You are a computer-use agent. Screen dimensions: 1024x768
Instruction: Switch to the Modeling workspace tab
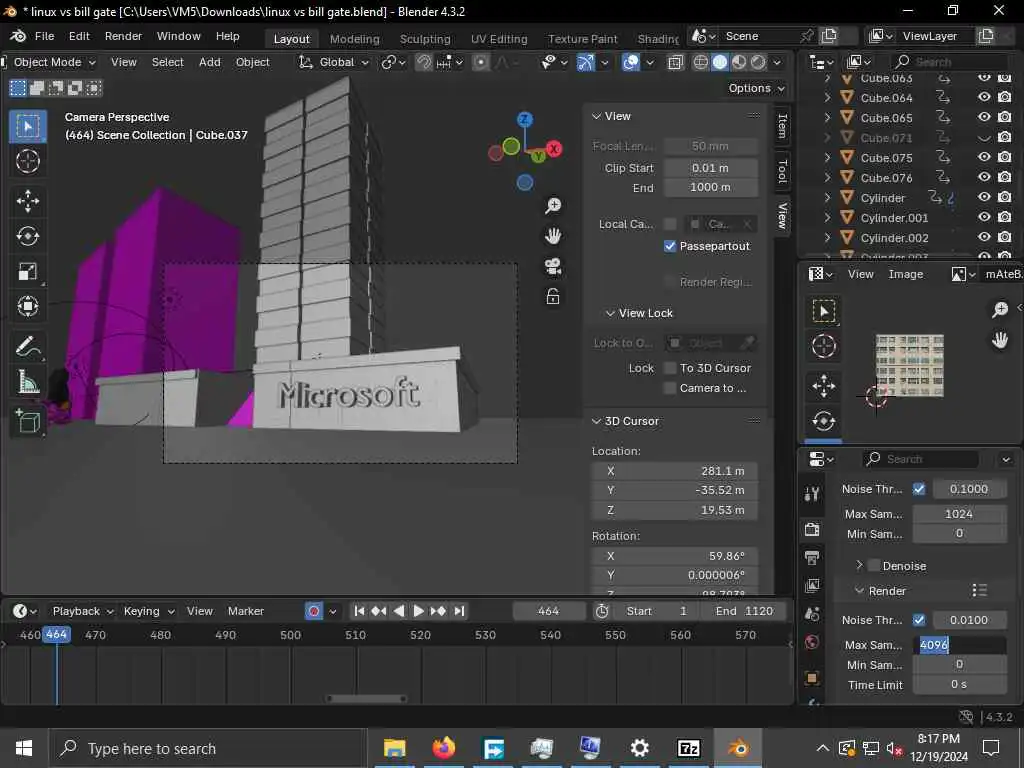tap(355, 39)
